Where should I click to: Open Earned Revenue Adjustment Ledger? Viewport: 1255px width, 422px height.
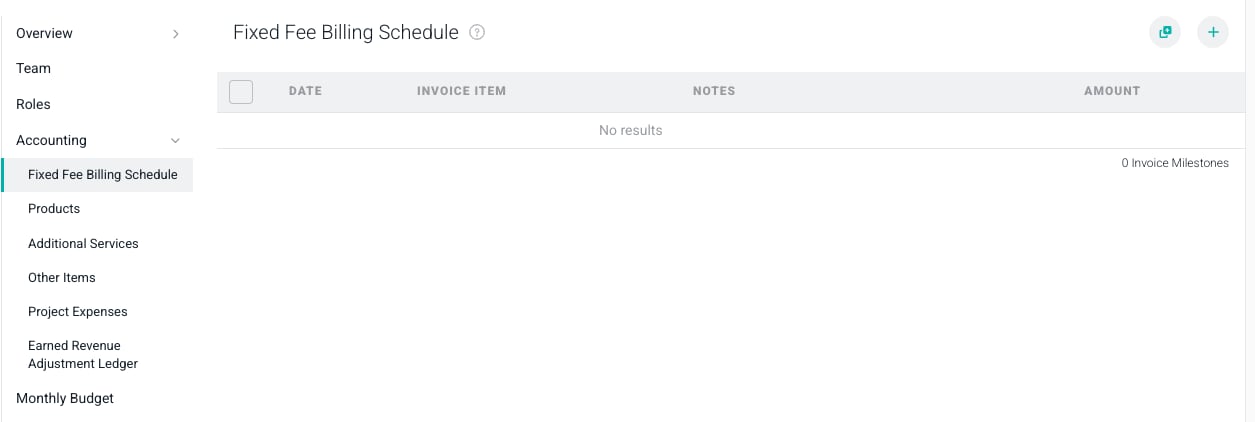click(83, 355)
